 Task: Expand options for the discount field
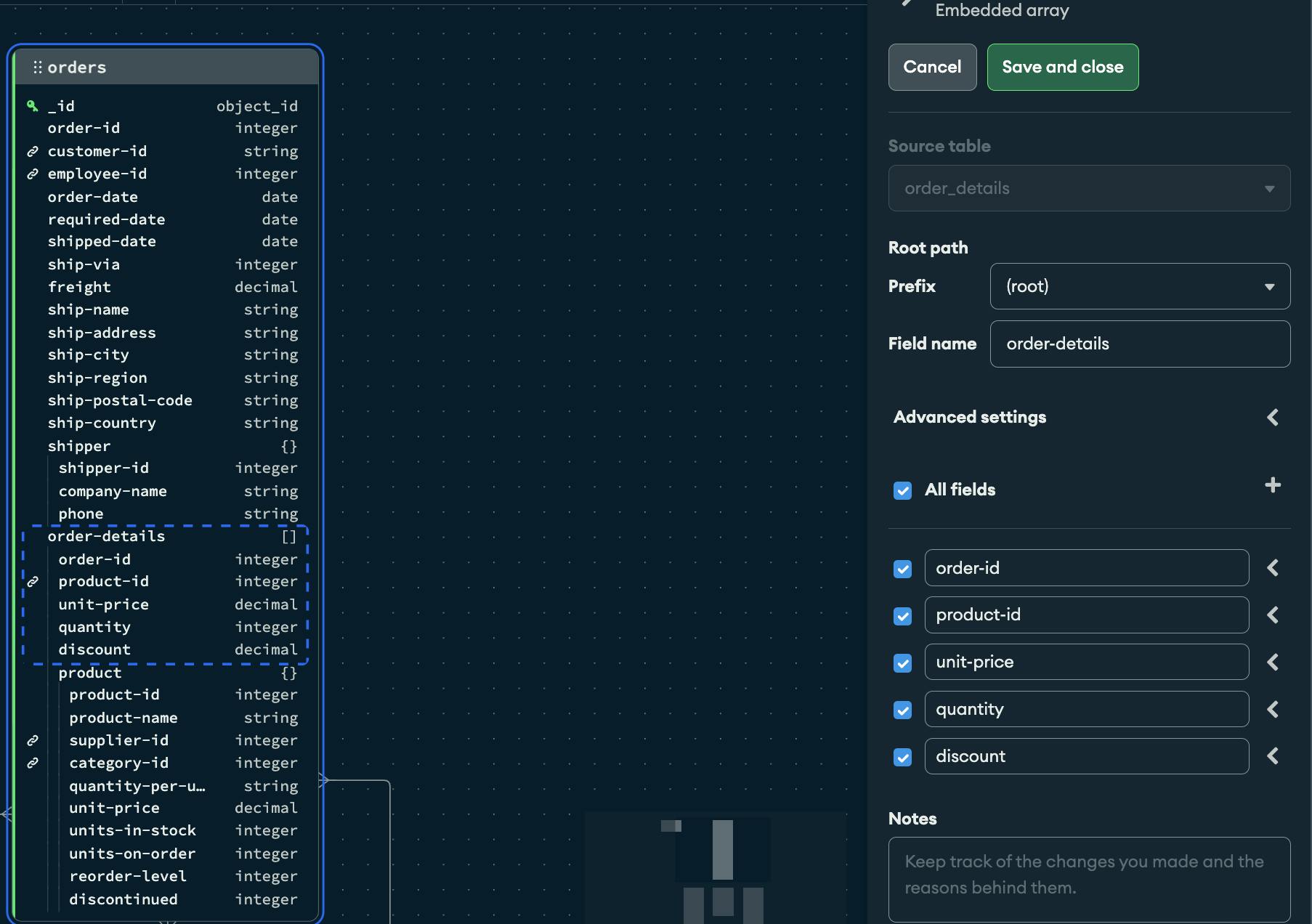pyautogui.click(x=1272, y=755)
